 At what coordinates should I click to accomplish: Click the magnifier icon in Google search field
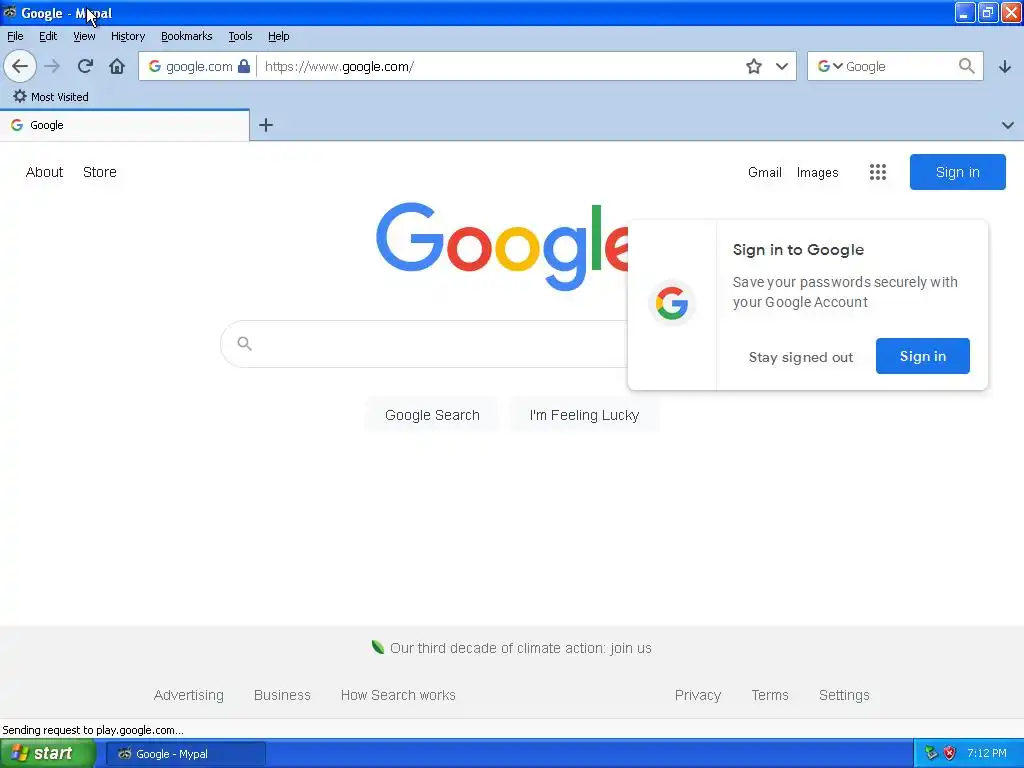click(245, 344)
